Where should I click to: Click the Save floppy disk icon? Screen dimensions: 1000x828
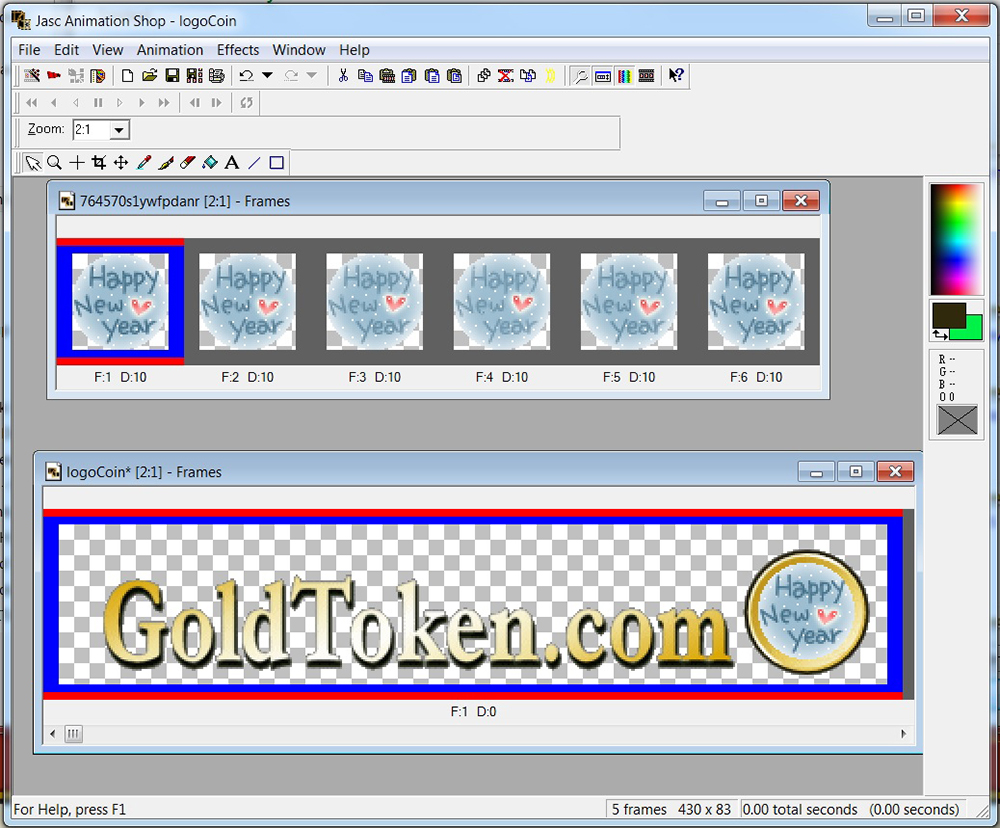[172, 75]
